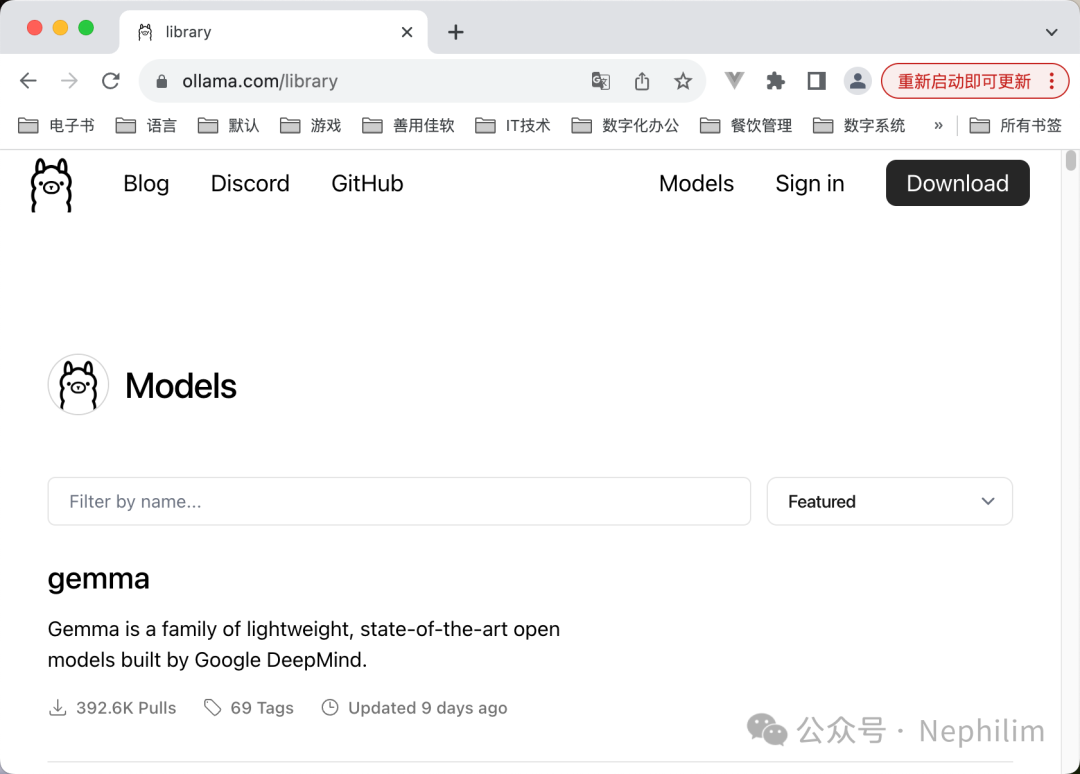Go back to the previous page
This screenshot has height=774, width=1080.
click(28, 81)
